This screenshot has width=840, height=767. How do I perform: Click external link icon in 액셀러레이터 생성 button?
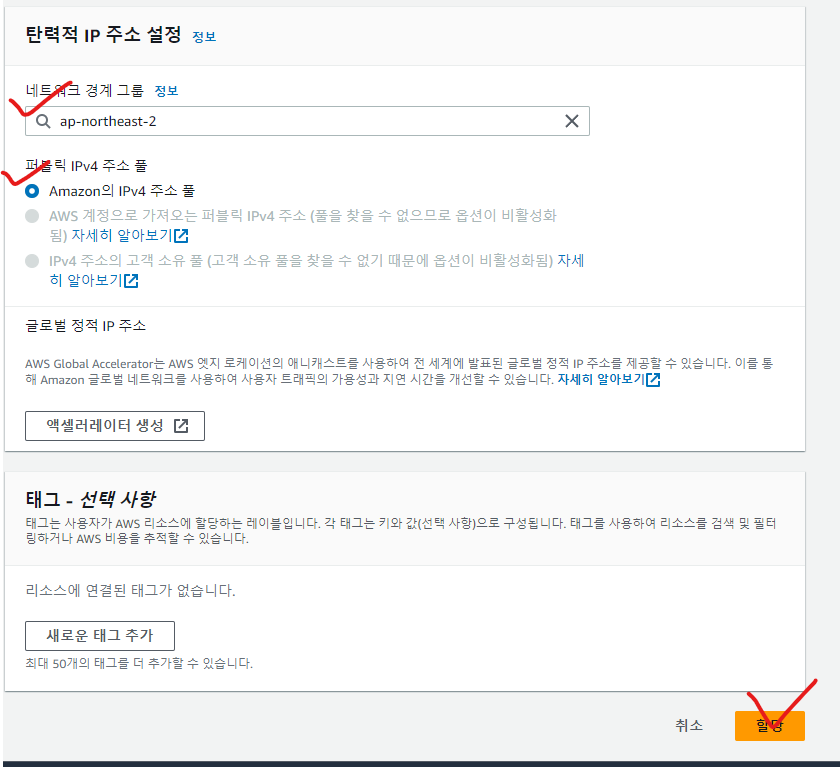point(181,426)
